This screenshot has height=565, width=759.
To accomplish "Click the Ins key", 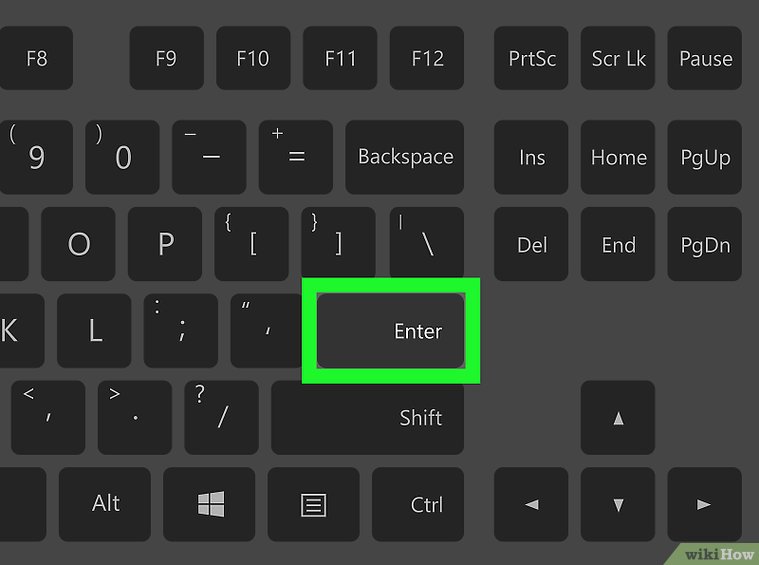I will [531, 157].
